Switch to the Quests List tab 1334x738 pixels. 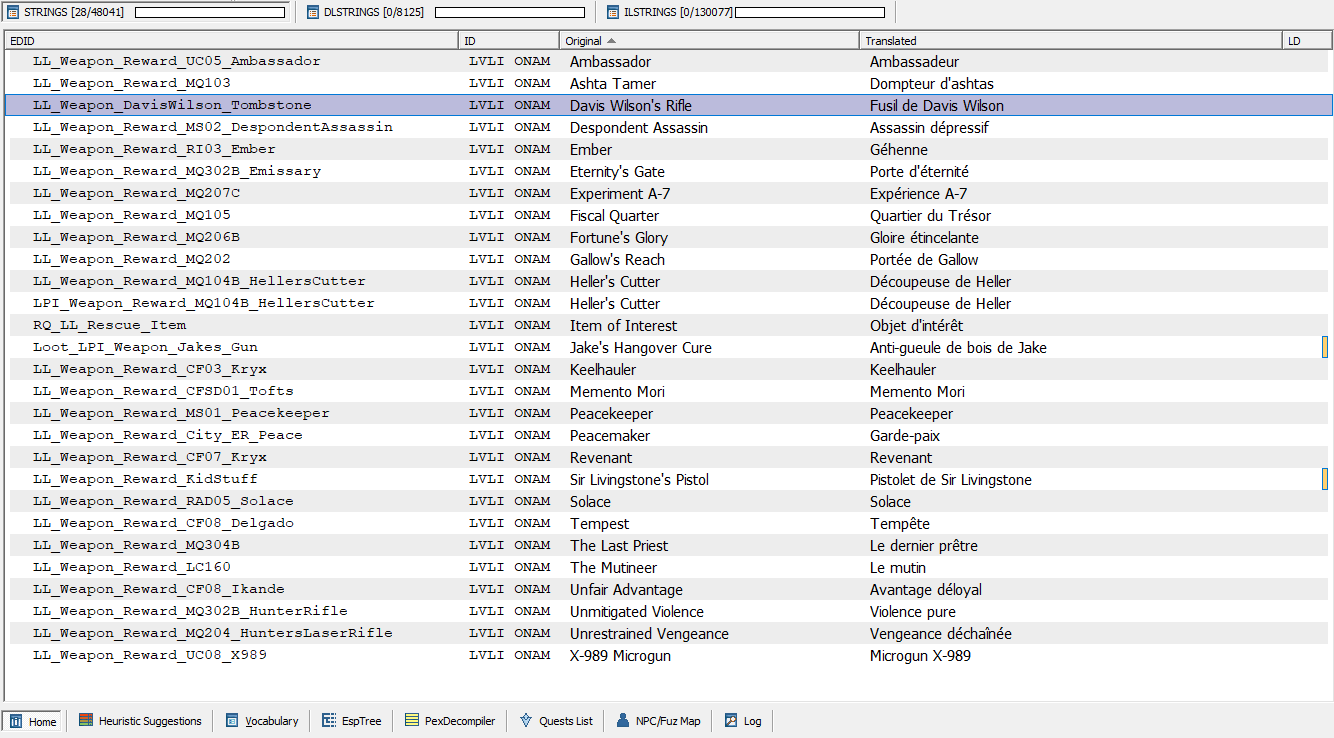click(556, 721)
